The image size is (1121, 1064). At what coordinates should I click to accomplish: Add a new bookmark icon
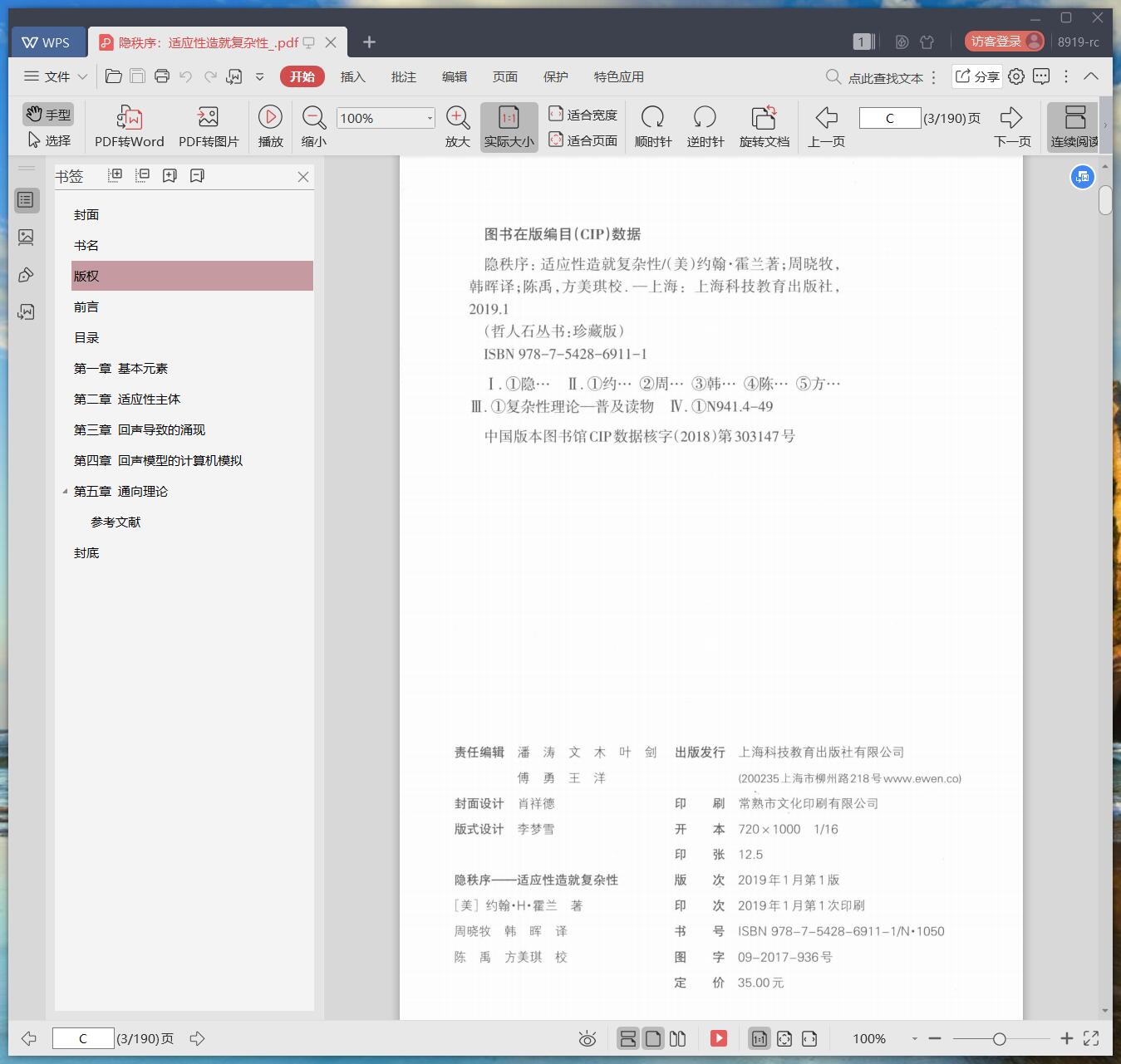[x=170, y=175]
